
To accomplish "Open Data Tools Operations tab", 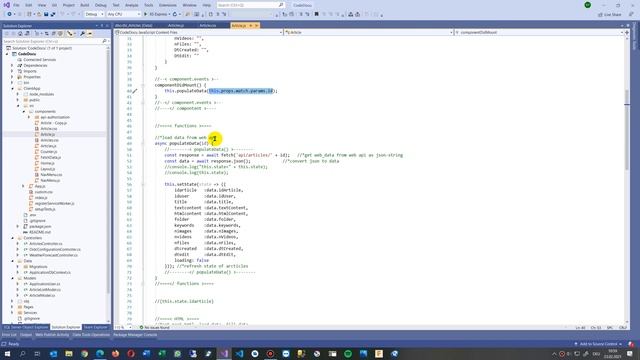I will (91, 335).
